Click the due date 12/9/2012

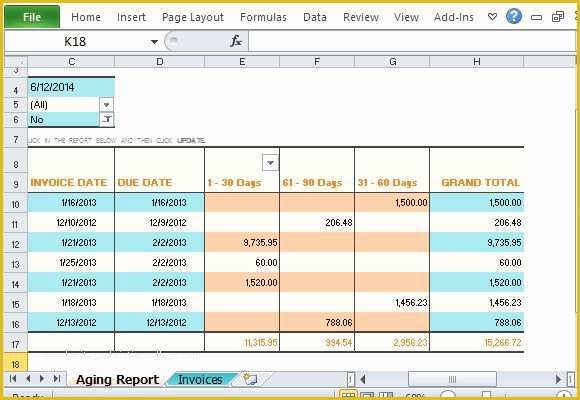coord(160,222)
